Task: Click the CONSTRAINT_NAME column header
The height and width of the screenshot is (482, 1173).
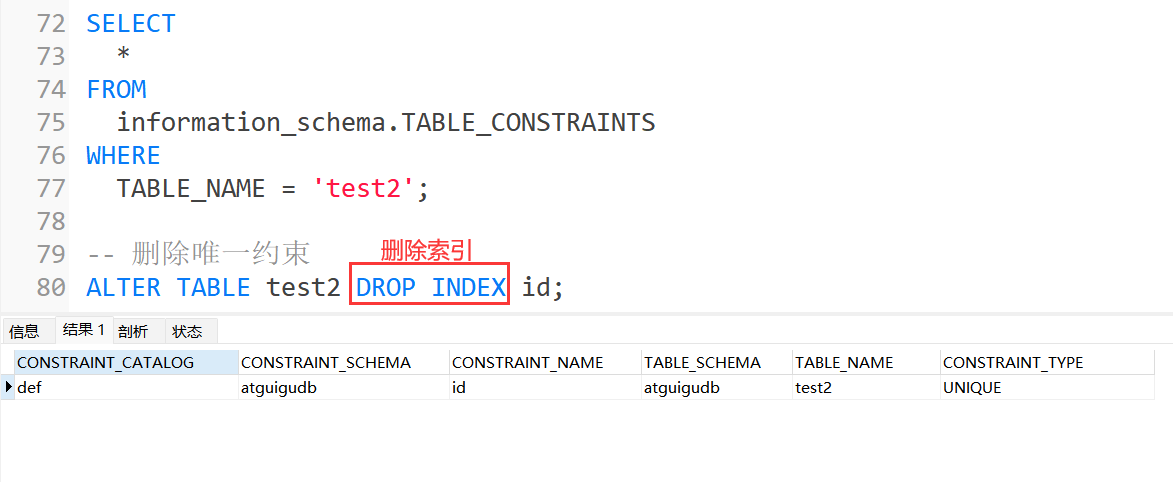Action: (x=527, y=362)
